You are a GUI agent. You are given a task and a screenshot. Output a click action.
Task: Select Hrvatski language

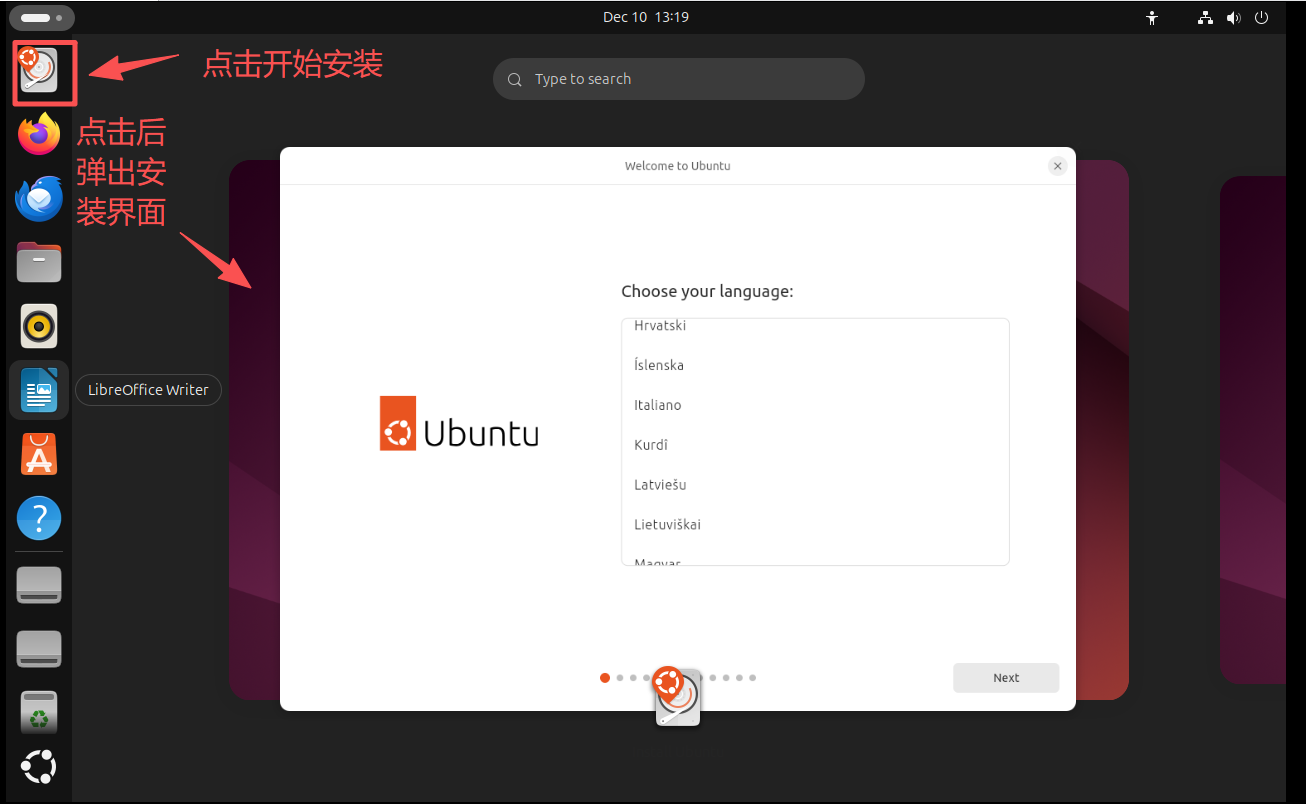point(815,327)
